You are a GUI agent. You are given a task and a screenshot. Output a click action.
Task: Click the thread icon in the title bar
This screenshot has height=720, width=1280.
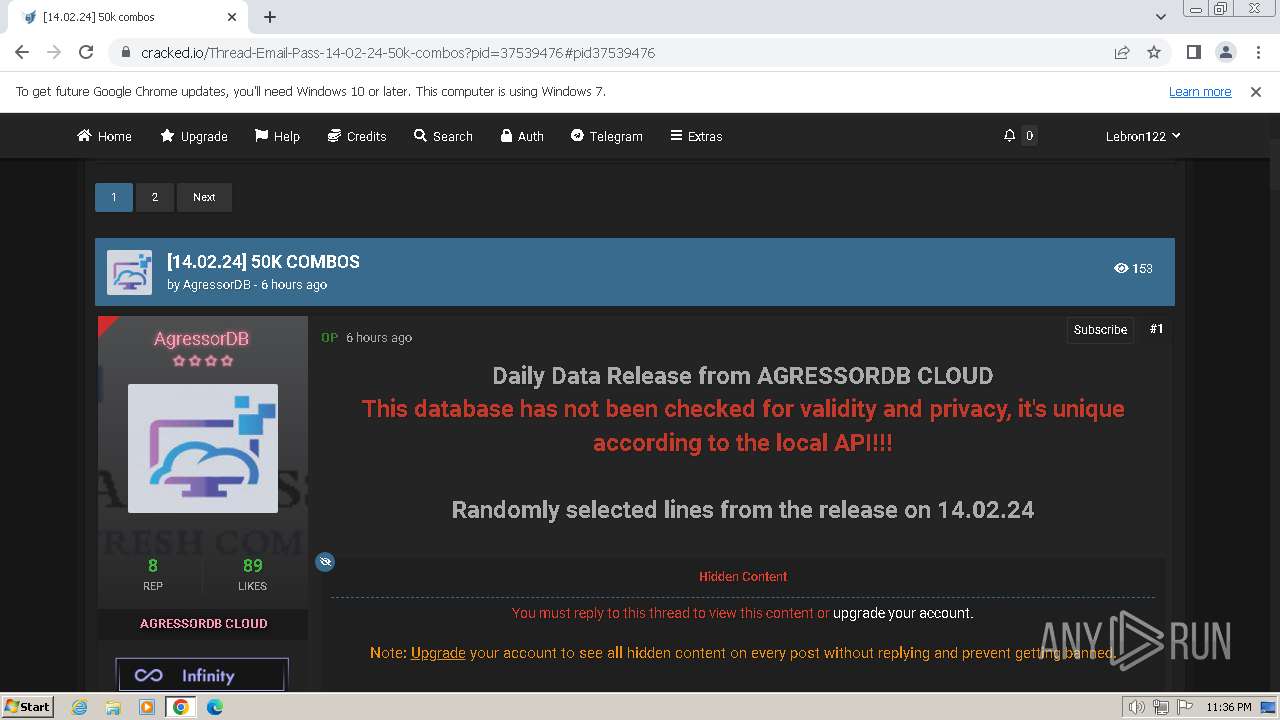[130, 272]
